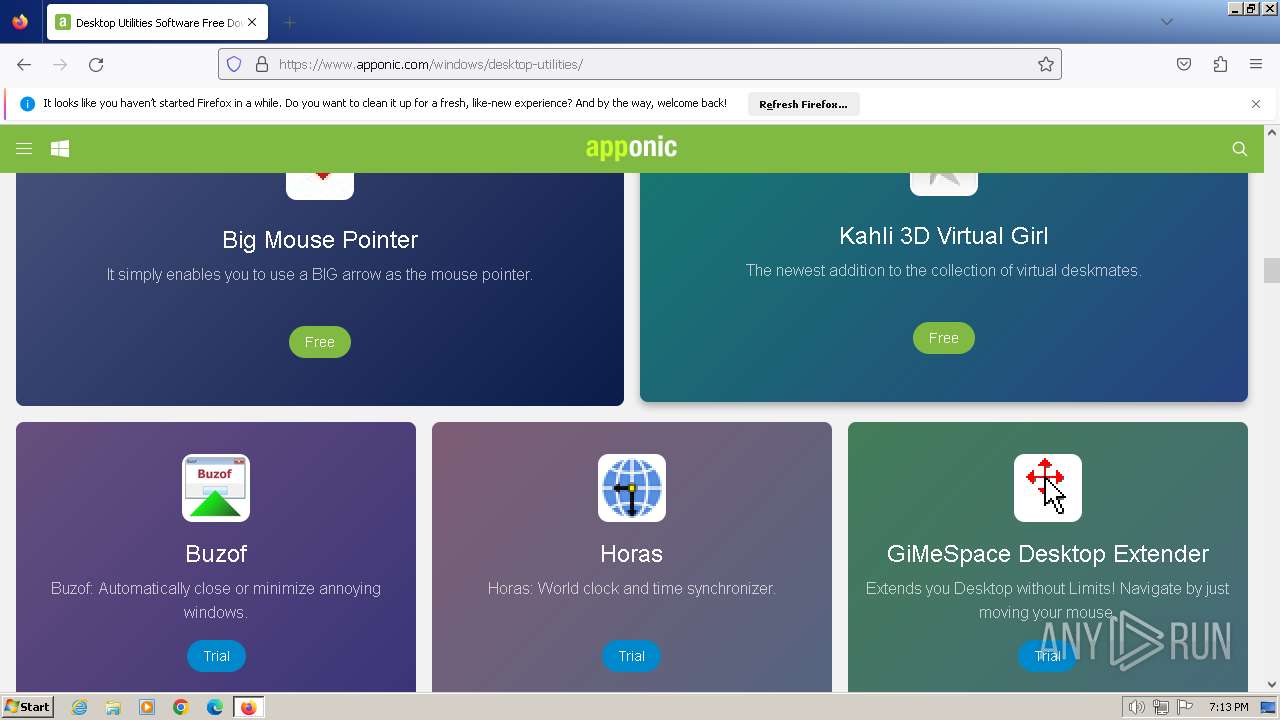Bookmark this page with star icon

(x=1046, y=64)
